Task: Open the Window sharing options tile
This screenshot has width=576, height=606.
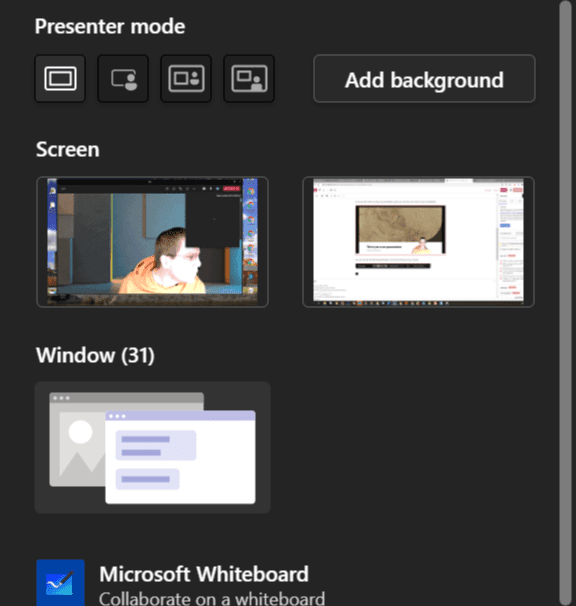Action: (x=152, y=447)
